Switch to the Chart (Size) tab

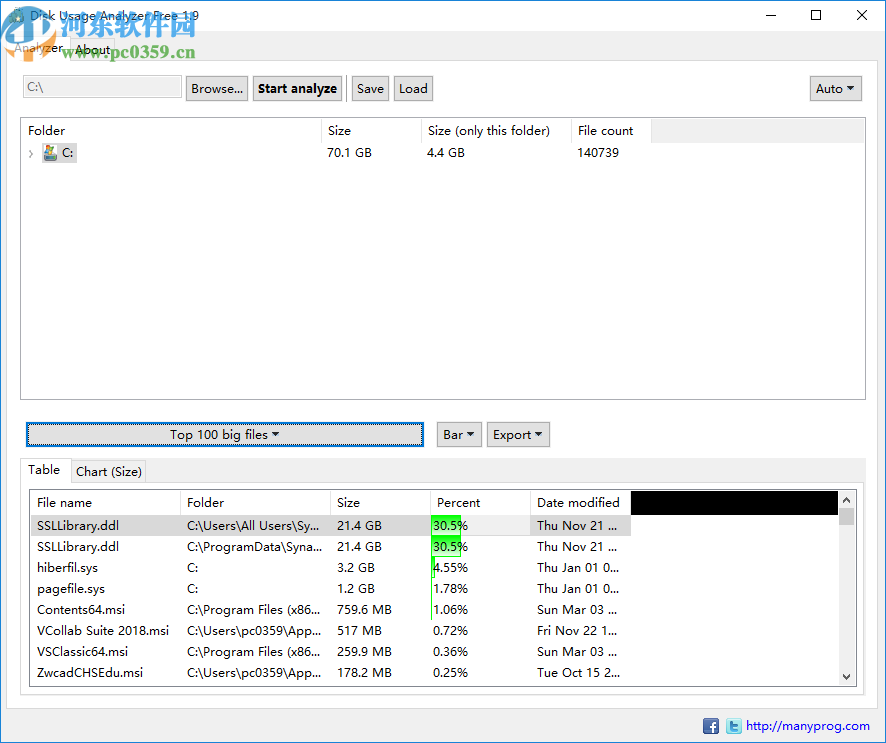(108, 471)
